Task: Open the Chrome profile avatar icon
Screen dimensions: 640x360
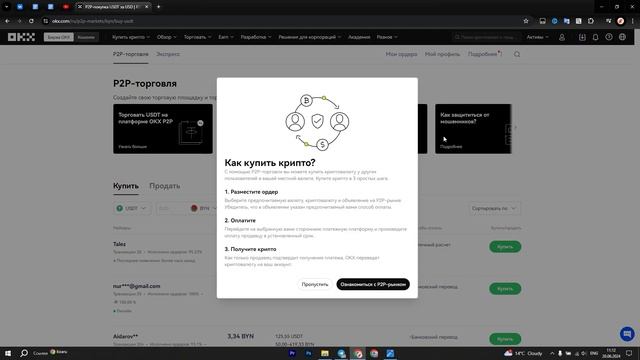Action: 620,21
